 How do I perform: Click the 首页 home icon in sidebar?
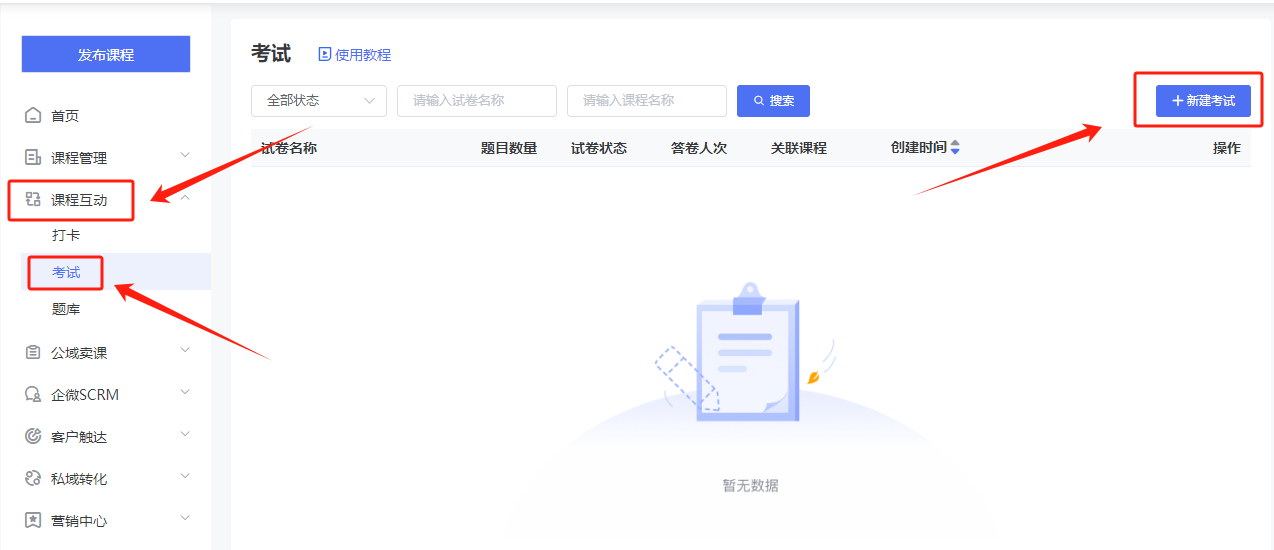click(33, 116)
